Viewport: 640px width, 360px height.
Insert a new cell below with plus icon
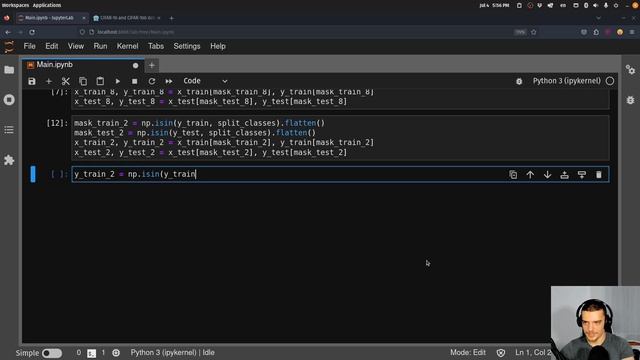(x=49, y=81)
